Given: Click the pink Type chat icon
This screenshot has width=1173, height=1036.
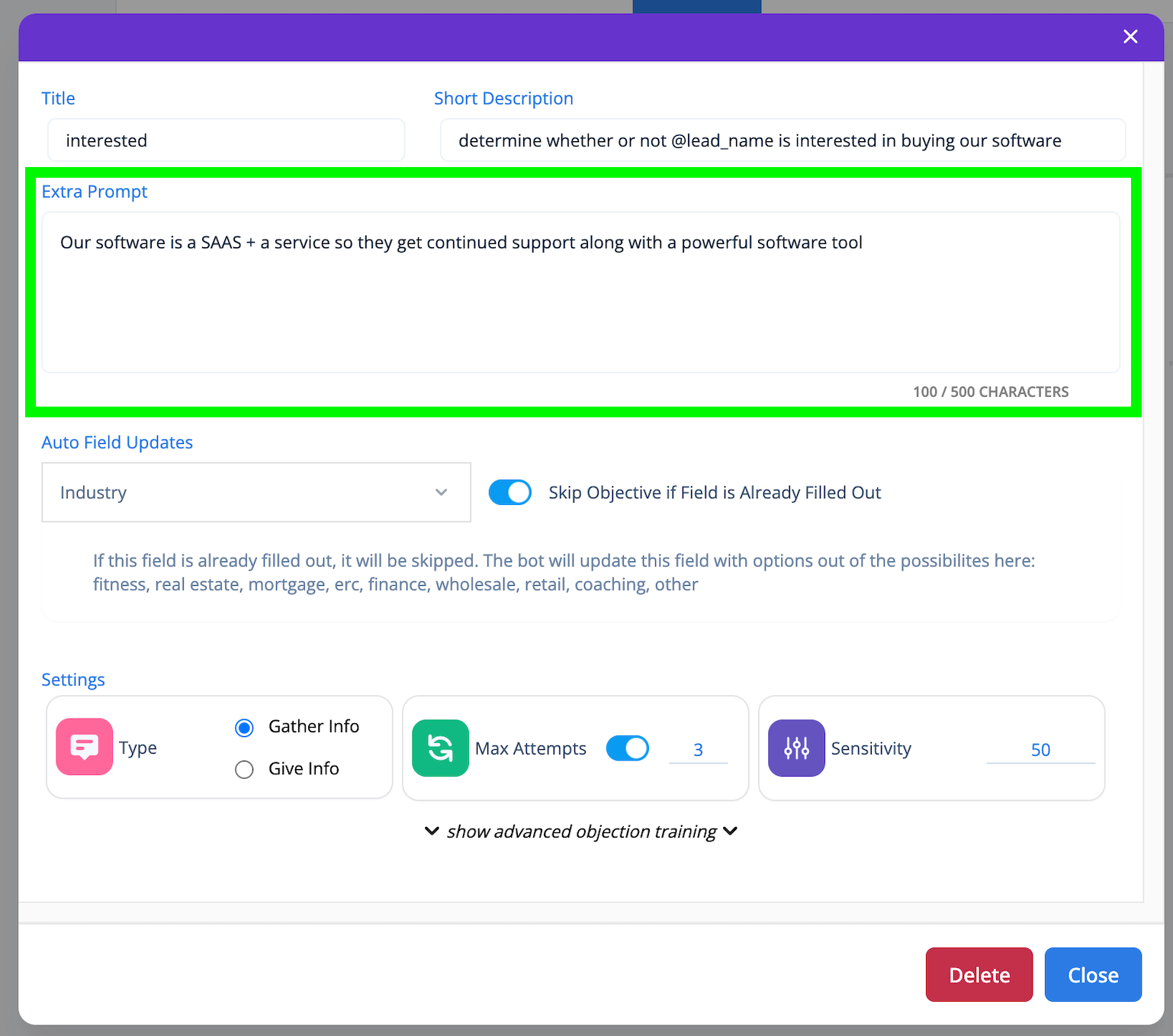Looking at the screenshot, I should pyautogui.click(x=85, y=747).
